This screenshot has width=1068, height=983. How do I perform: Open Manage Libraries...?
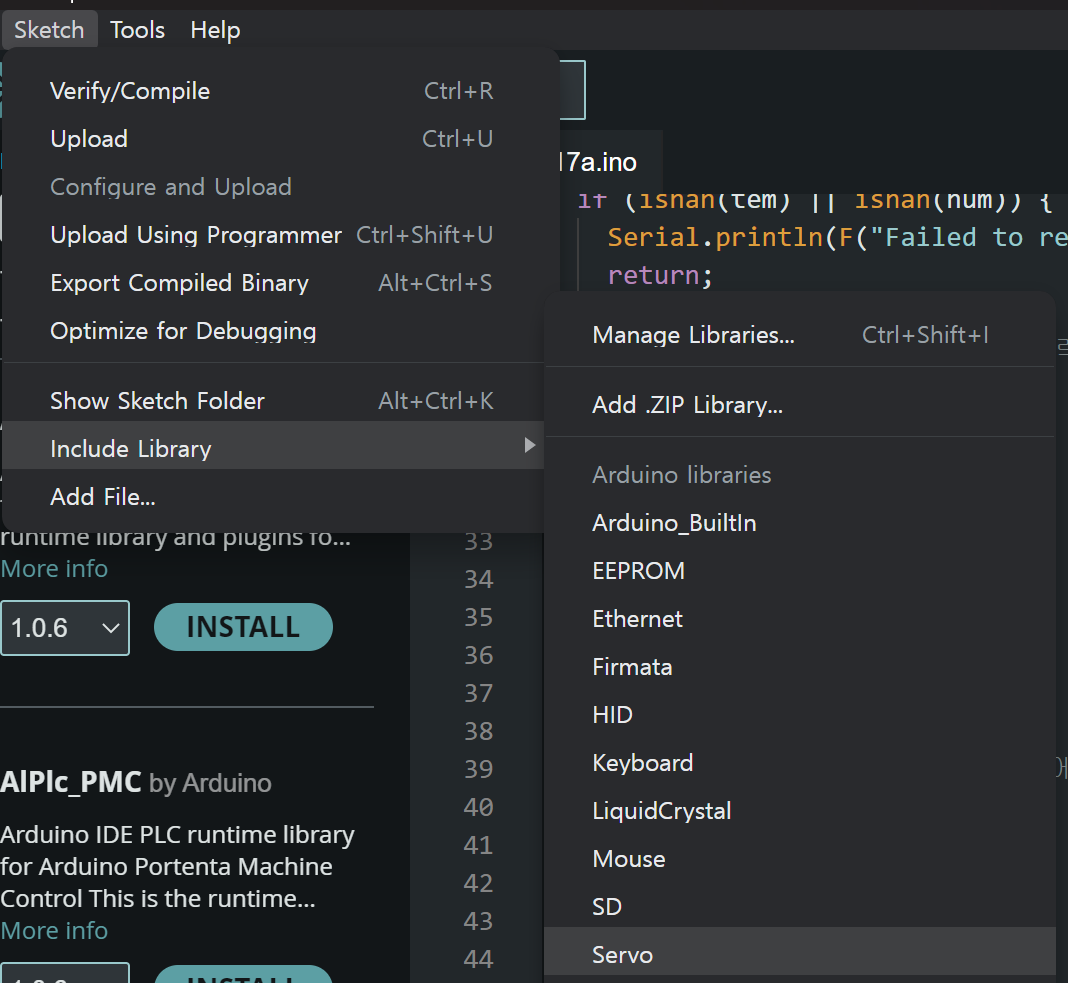[x=800, y=335]
